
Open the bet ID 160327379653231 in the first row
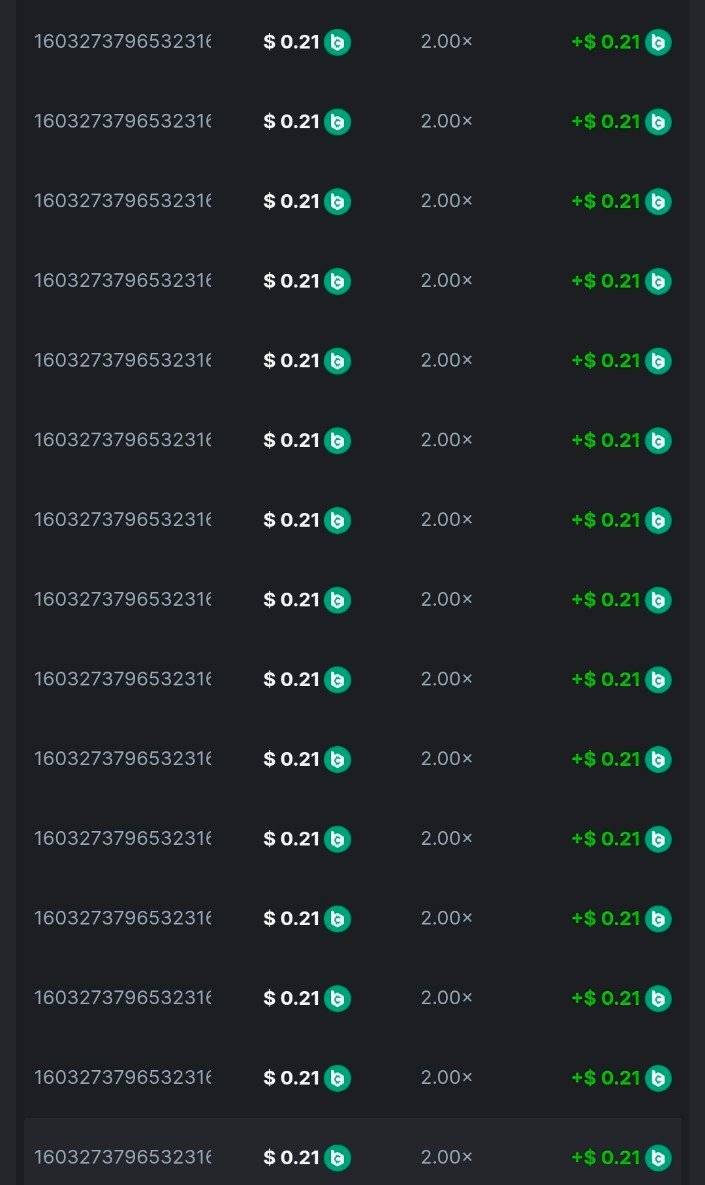pos(122,42)
